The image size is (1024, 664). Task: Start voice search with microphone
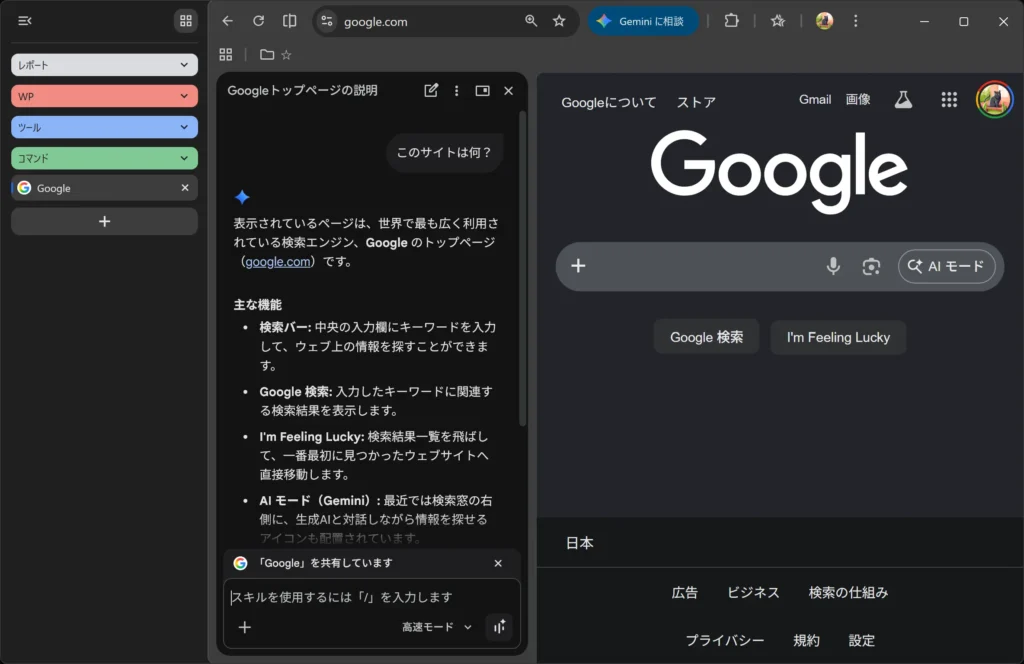tap(833, 266)
